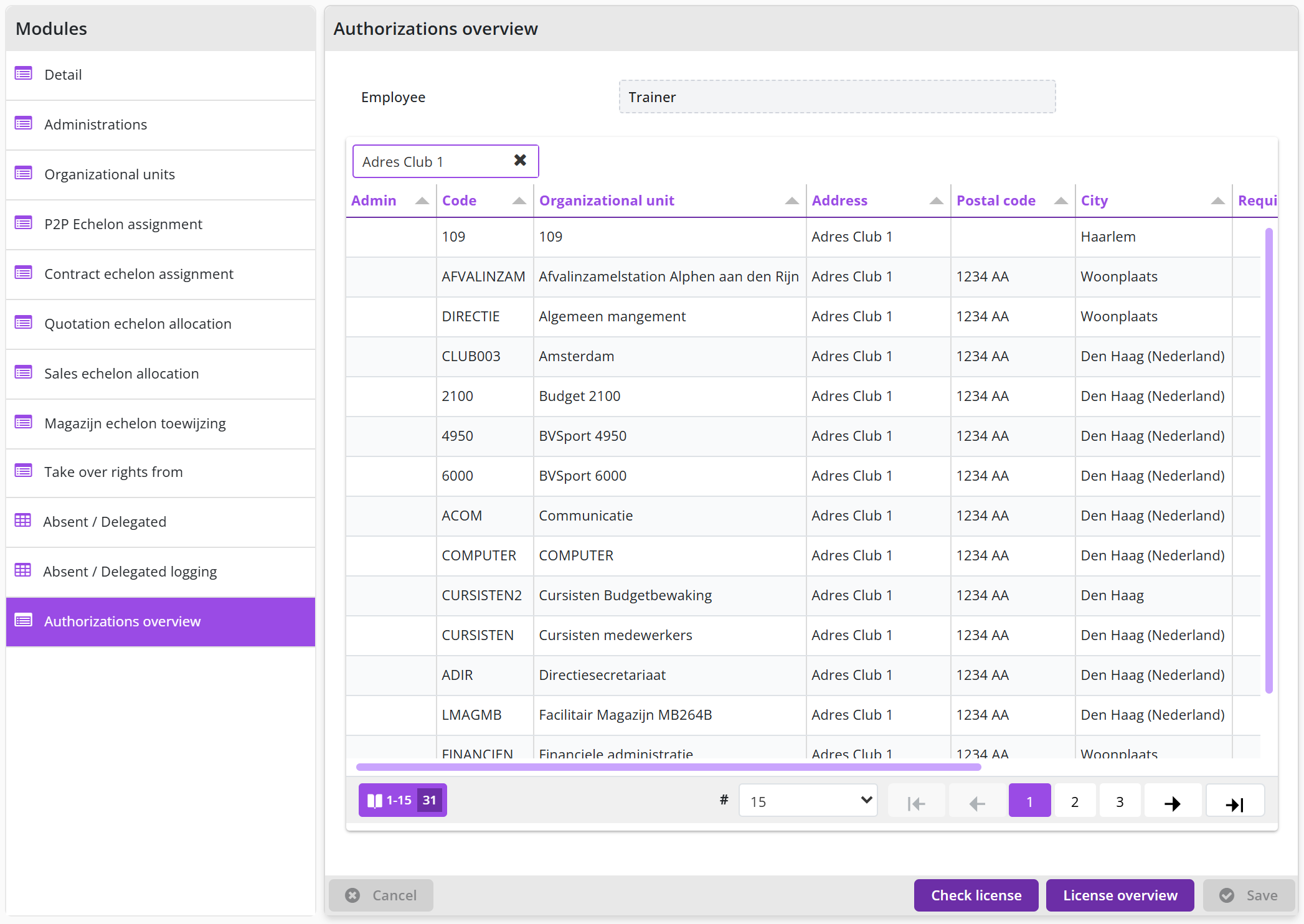The width and height of the screenshot is (1304, 924).
Task: Click the Check license button
Action: pyautogui.click(x=976, y=895)
